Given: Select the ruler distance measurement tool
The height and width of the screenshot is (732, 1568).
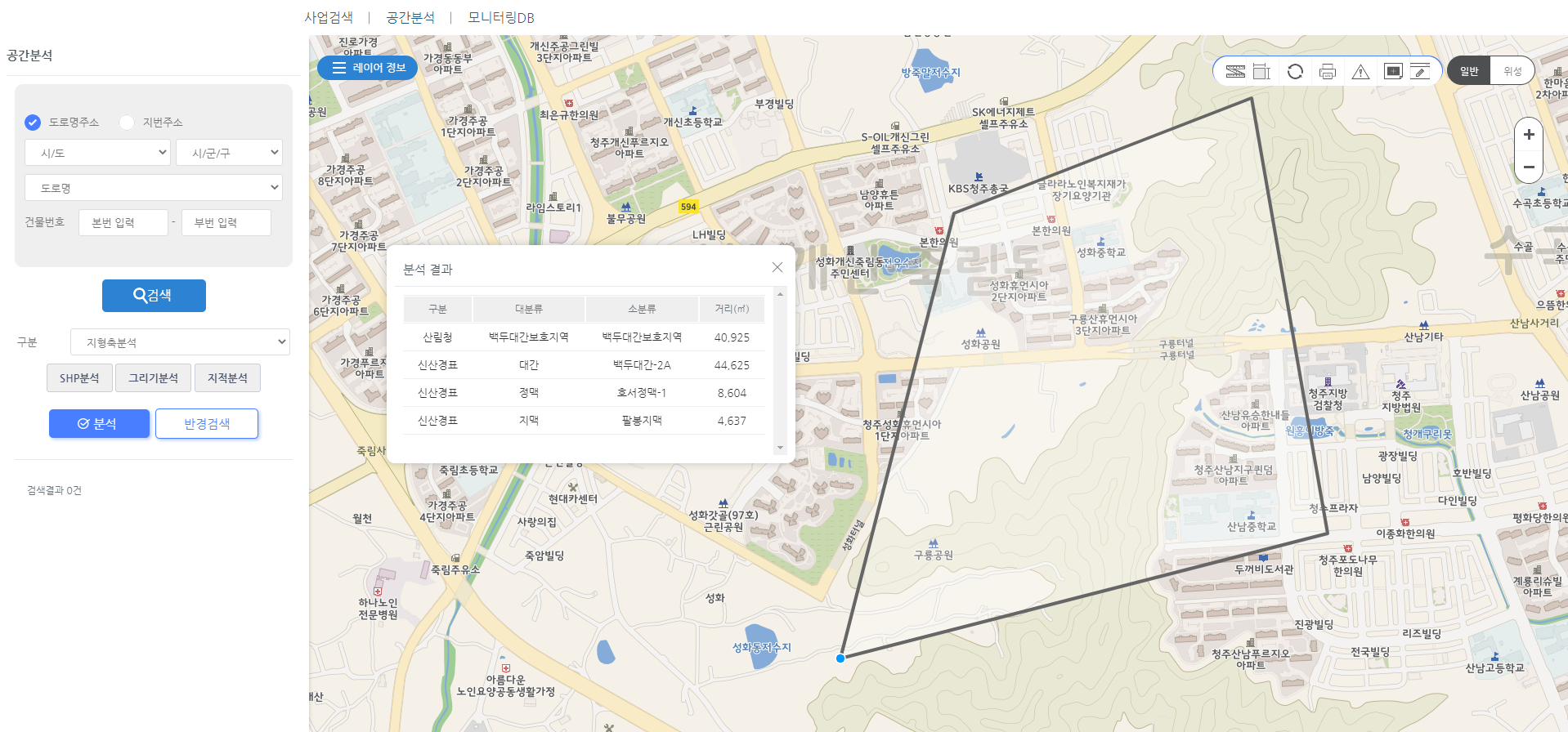Looking at the screenshot, I should [x=1235, y=72].
